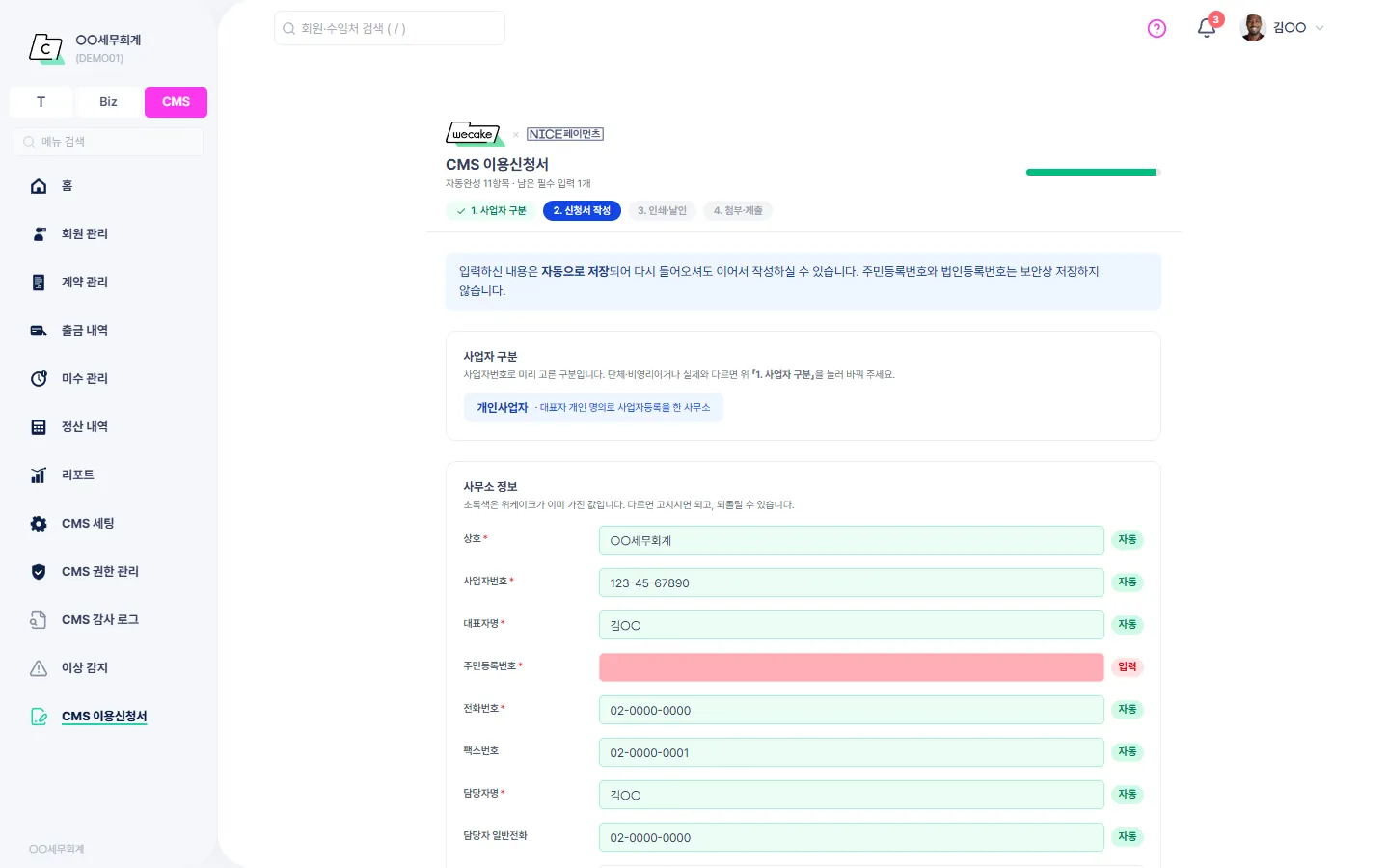1389x868 pixels.
Task: Click the 자동 badge on the 팩스번호 row
Action: [1127, 752]
